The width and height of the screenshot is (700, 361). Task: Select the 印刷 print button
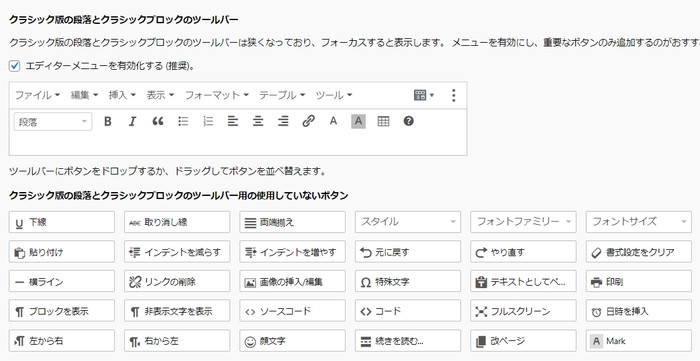point(639,281)
